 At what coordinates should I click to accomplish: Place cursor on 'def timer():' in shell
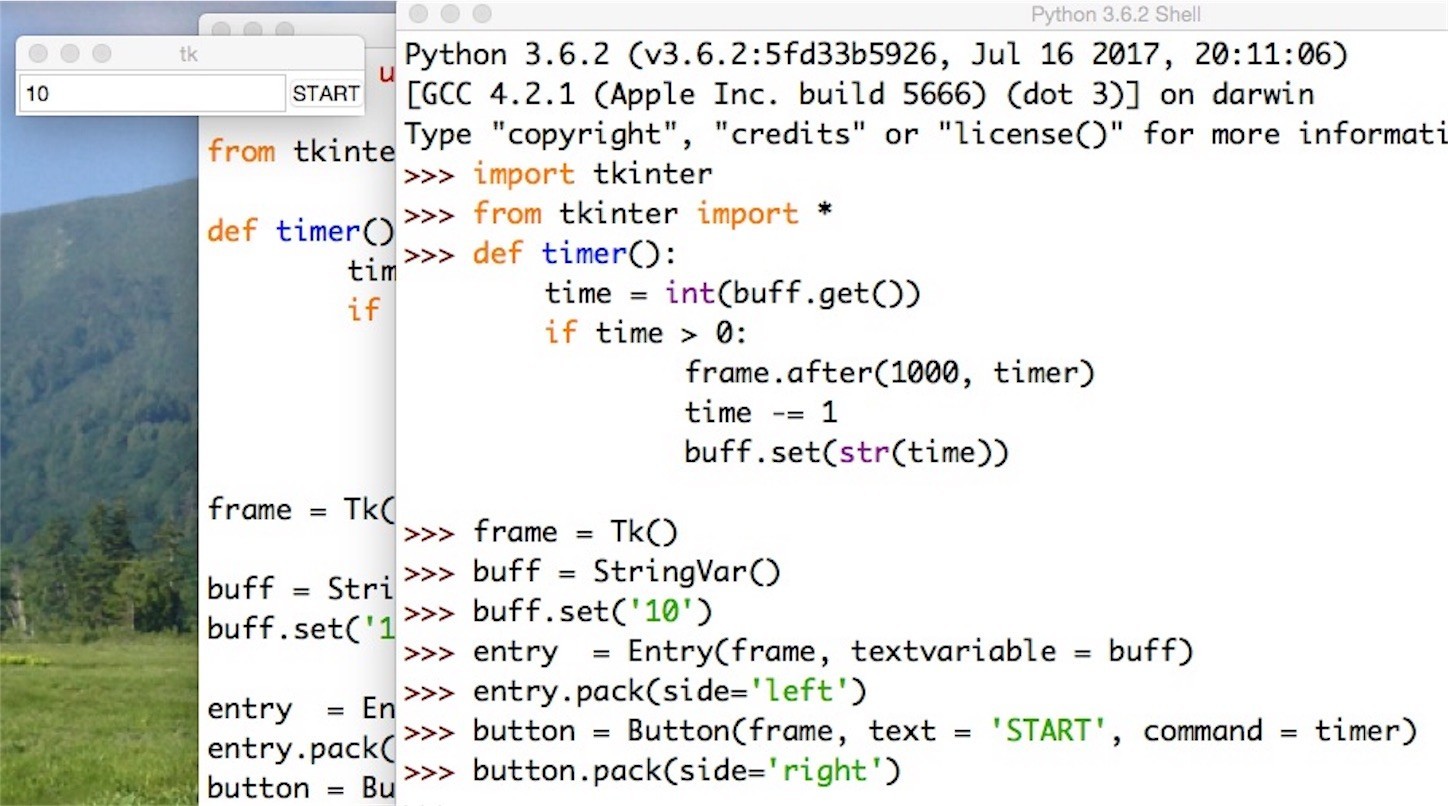[575, 254]
